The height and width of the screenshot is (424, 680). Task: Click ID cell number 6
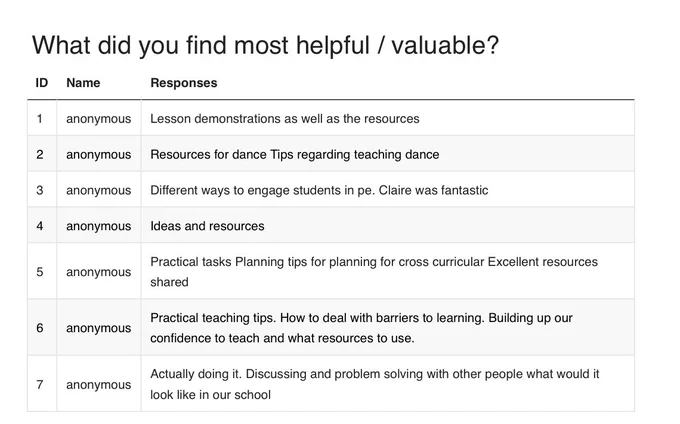click(40, 328)
